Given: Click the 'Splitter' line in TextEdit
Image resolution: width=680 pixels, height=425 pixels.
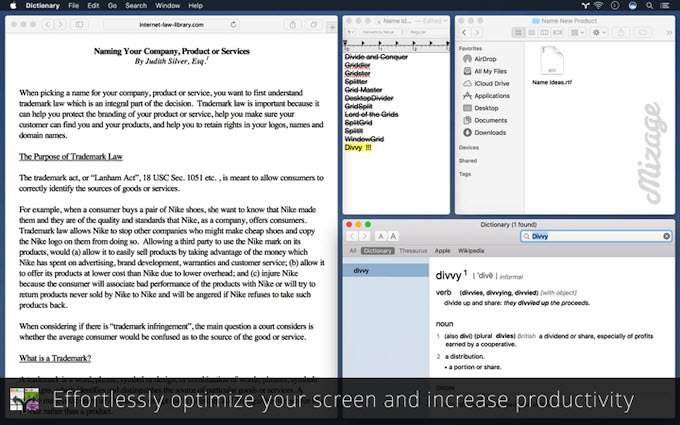Looking at the screenshot, I should pyautogui.click(x=356, y=82).
